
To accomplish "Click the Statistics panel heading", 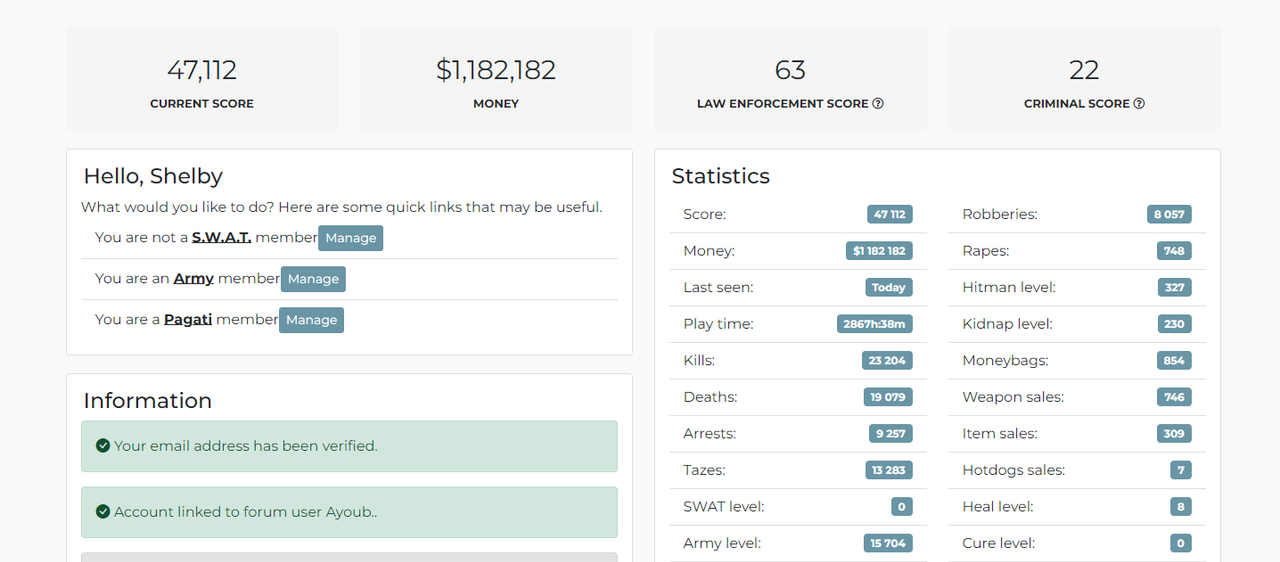I will click(721, 176).
